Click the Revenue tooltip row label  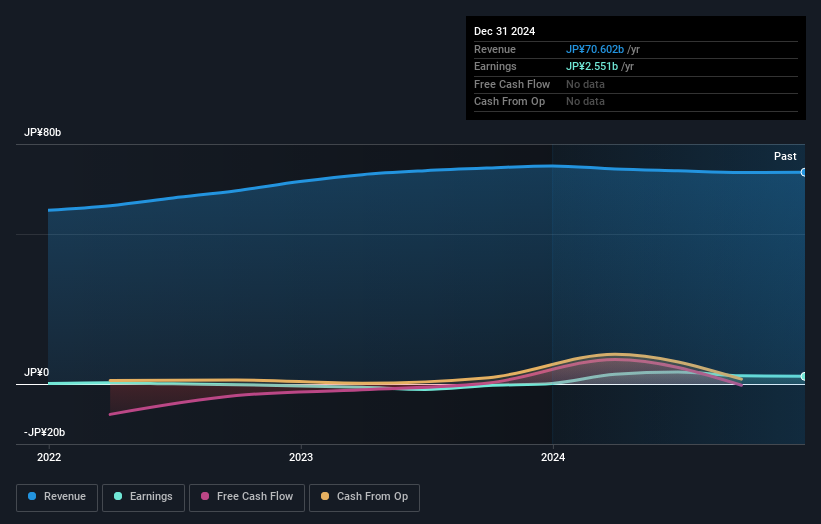(495, 49)
